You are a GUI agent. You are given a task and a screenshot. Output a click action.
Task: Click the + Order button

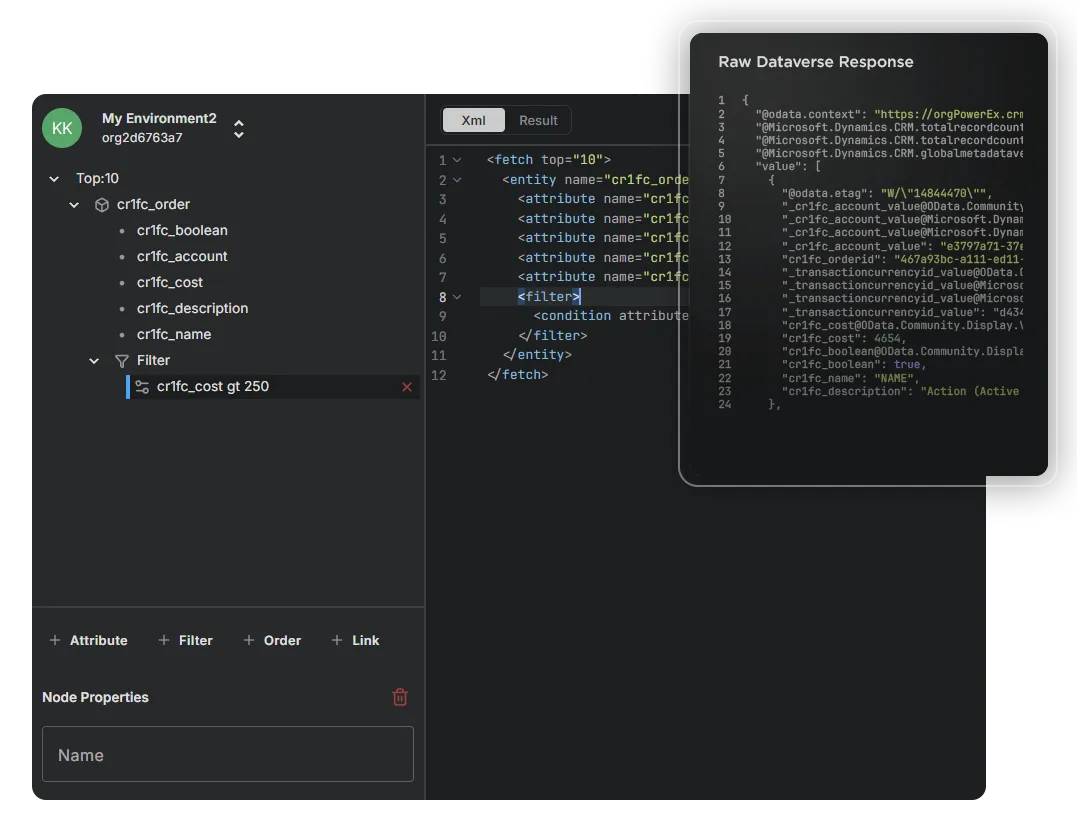[272, 640]
